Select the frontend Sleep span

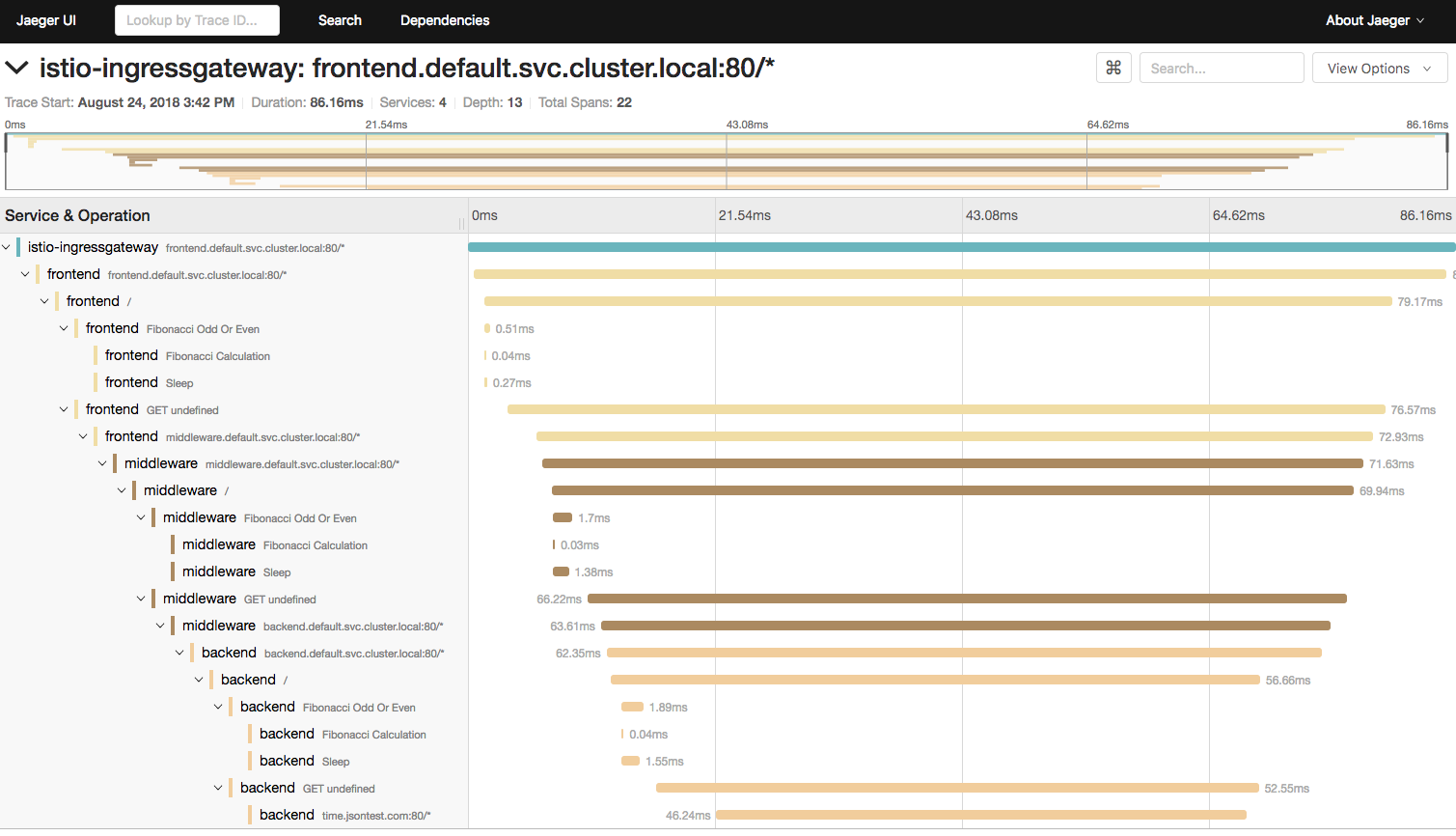tap(149, 382)
